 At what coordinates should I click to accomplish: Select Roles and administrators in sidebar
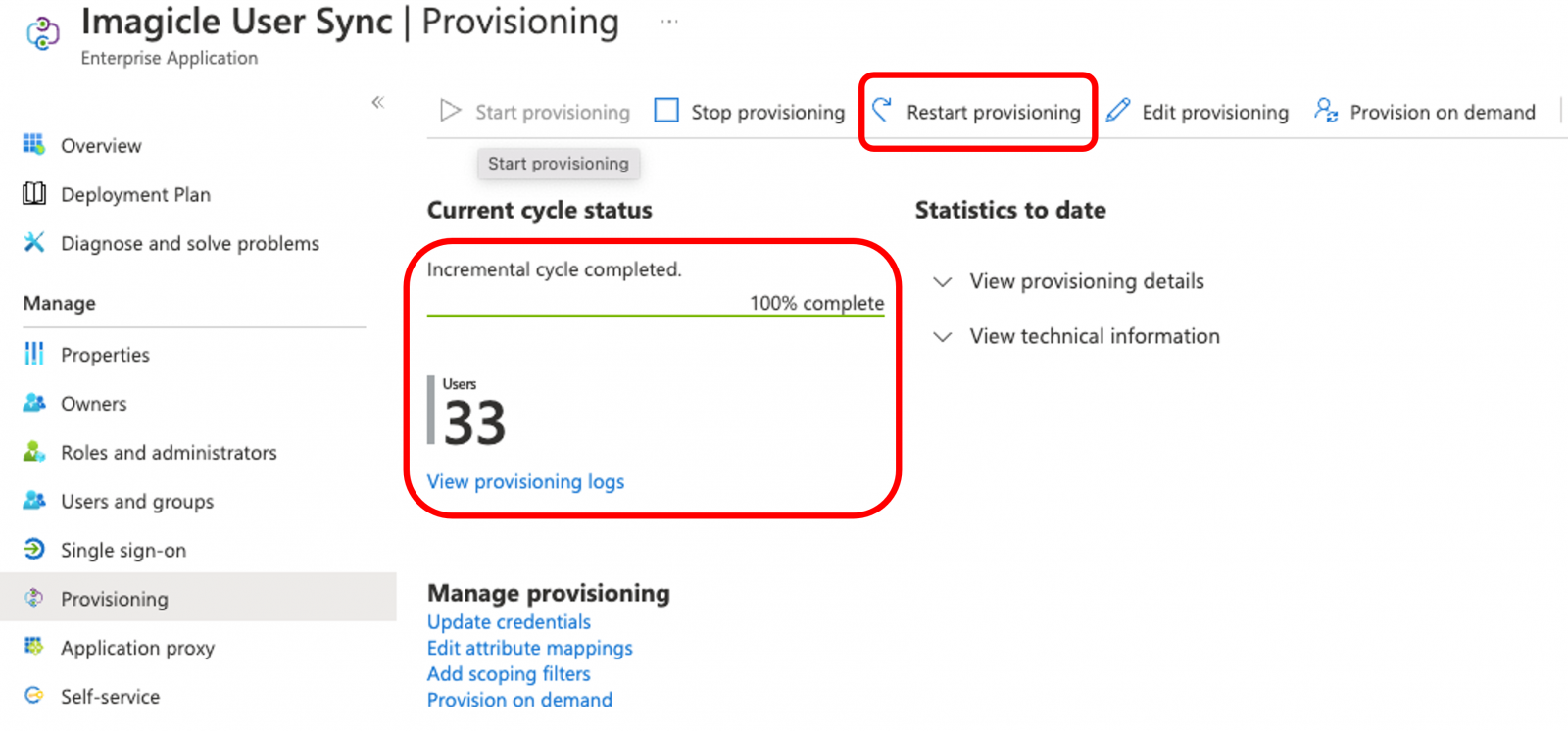coord(169,453)
